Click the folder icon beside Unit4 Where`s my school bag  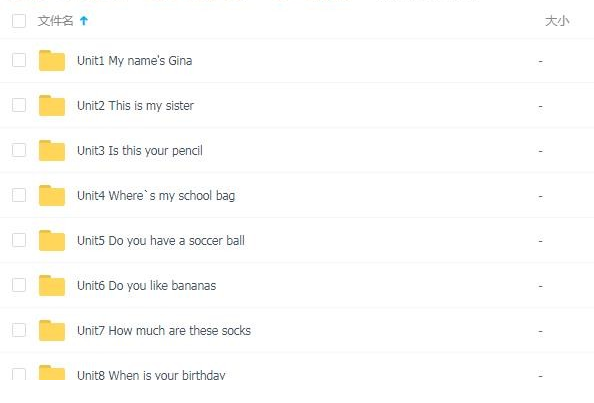[52, 195]
